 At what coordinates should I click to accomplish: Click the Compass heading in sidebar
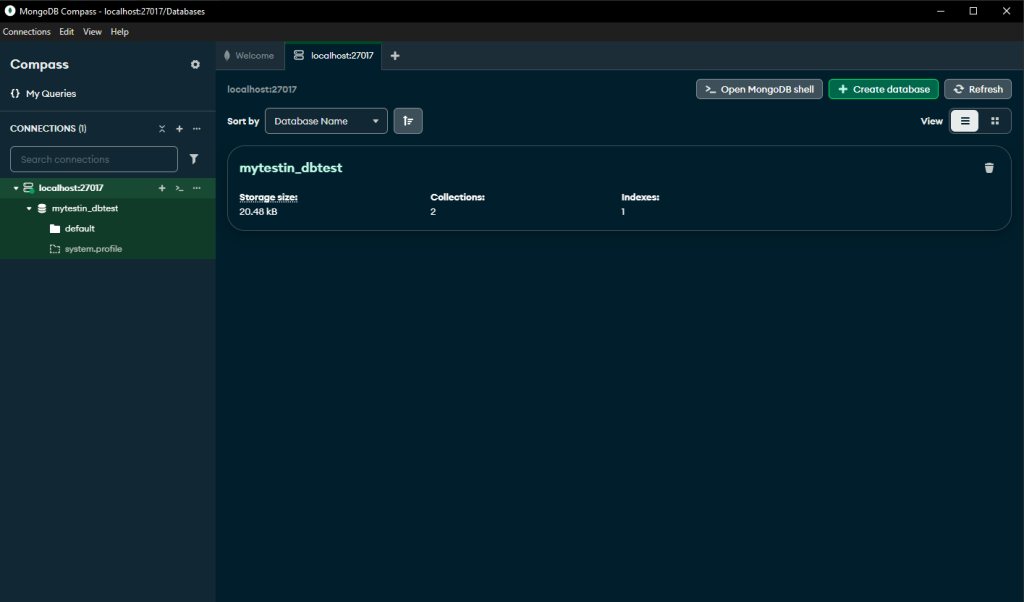click(39, 65)
